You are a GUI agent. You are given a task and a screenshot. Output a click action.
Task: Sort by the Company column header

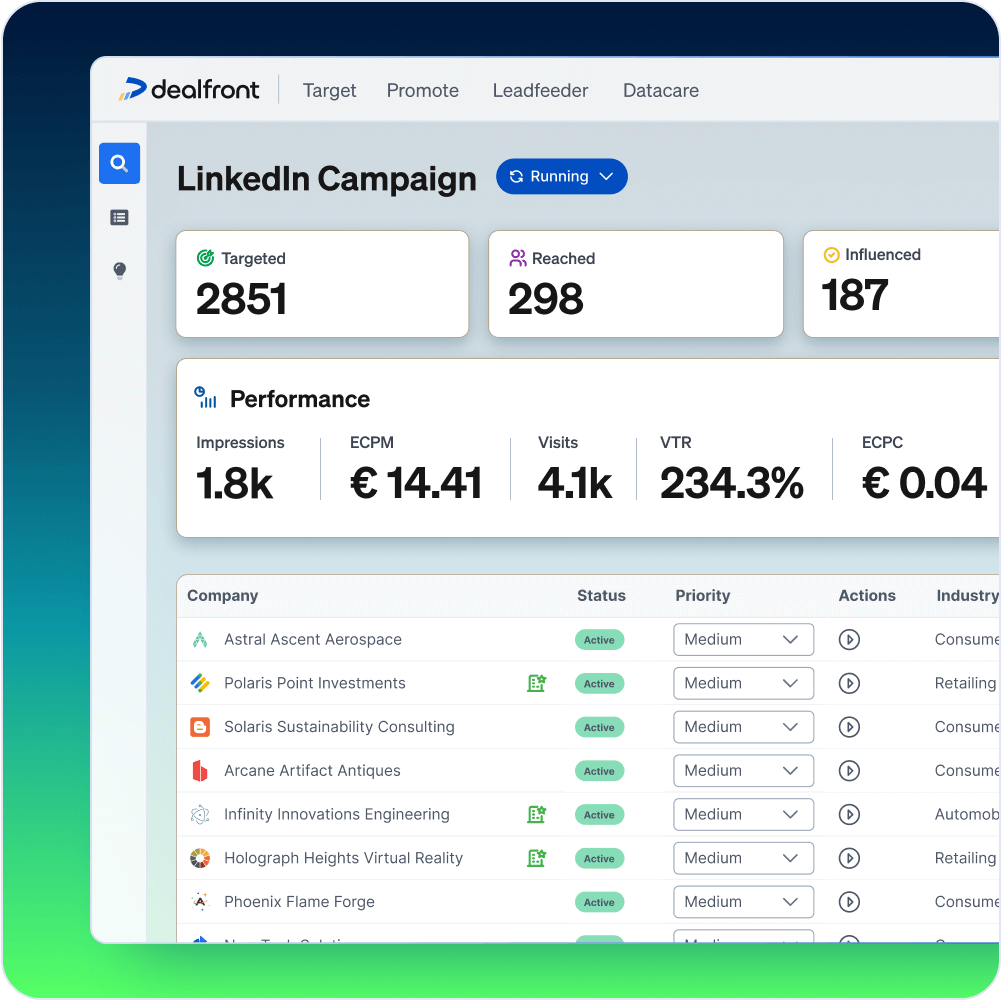(223, 595)
